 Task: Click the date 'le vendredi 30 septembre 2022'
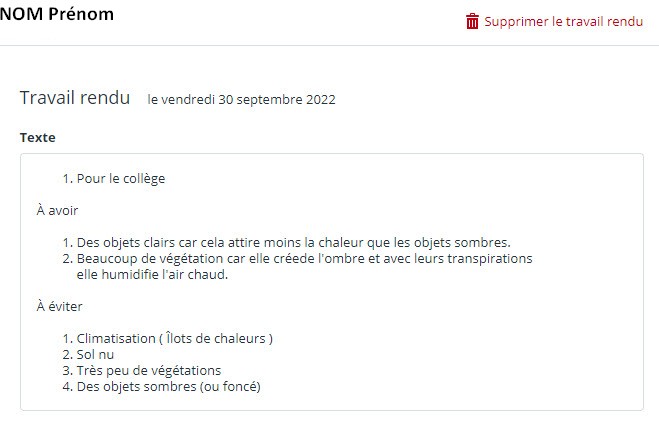[x=241, y=99]
